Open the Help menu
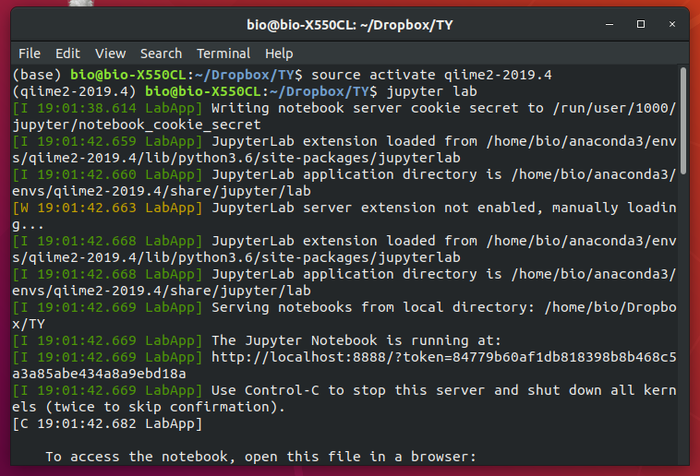The image size is (700, 476). pyautogui.click(x=279, y=53)
